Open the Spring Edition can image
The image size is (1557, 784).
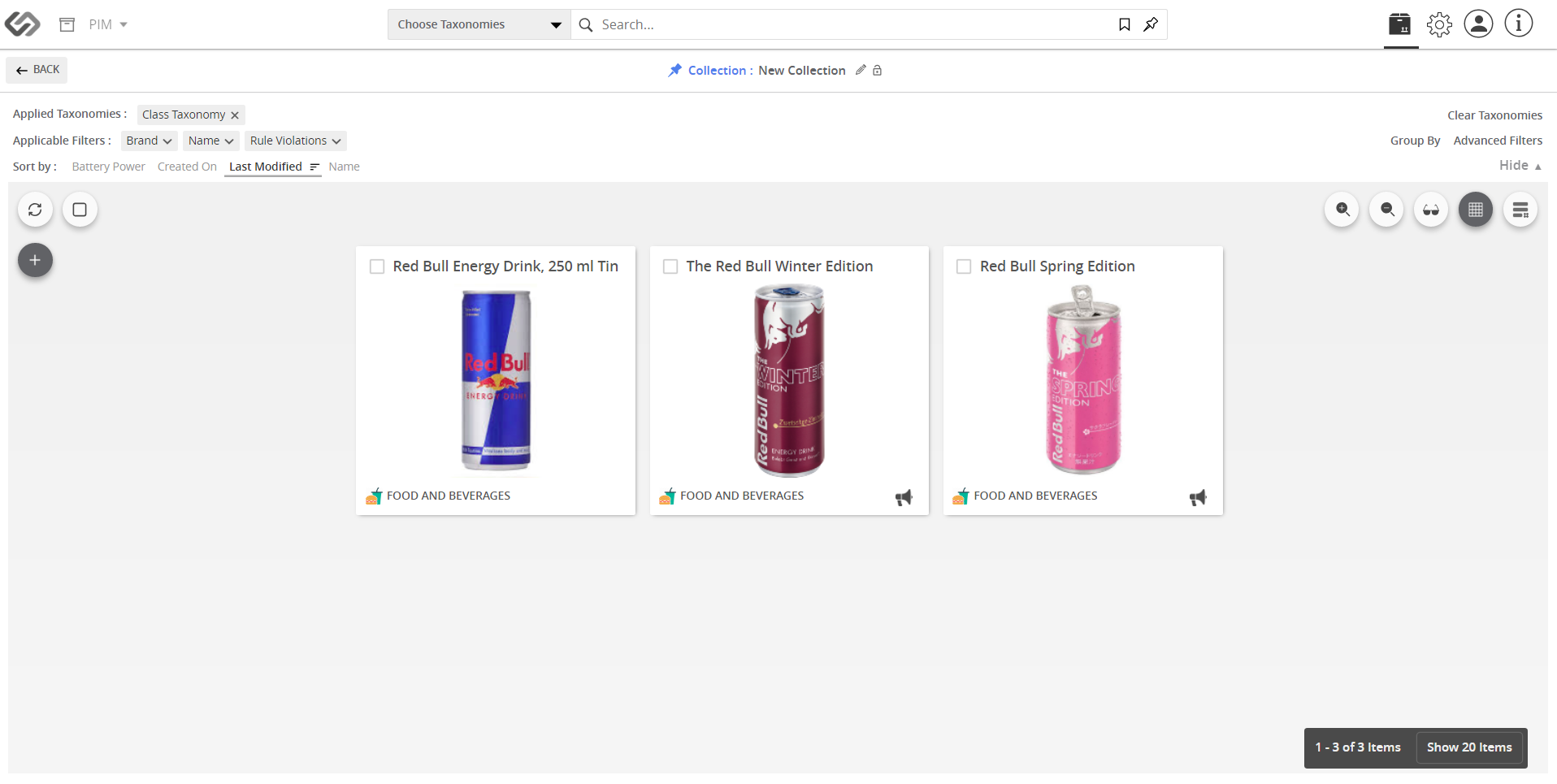(1083, 379)
